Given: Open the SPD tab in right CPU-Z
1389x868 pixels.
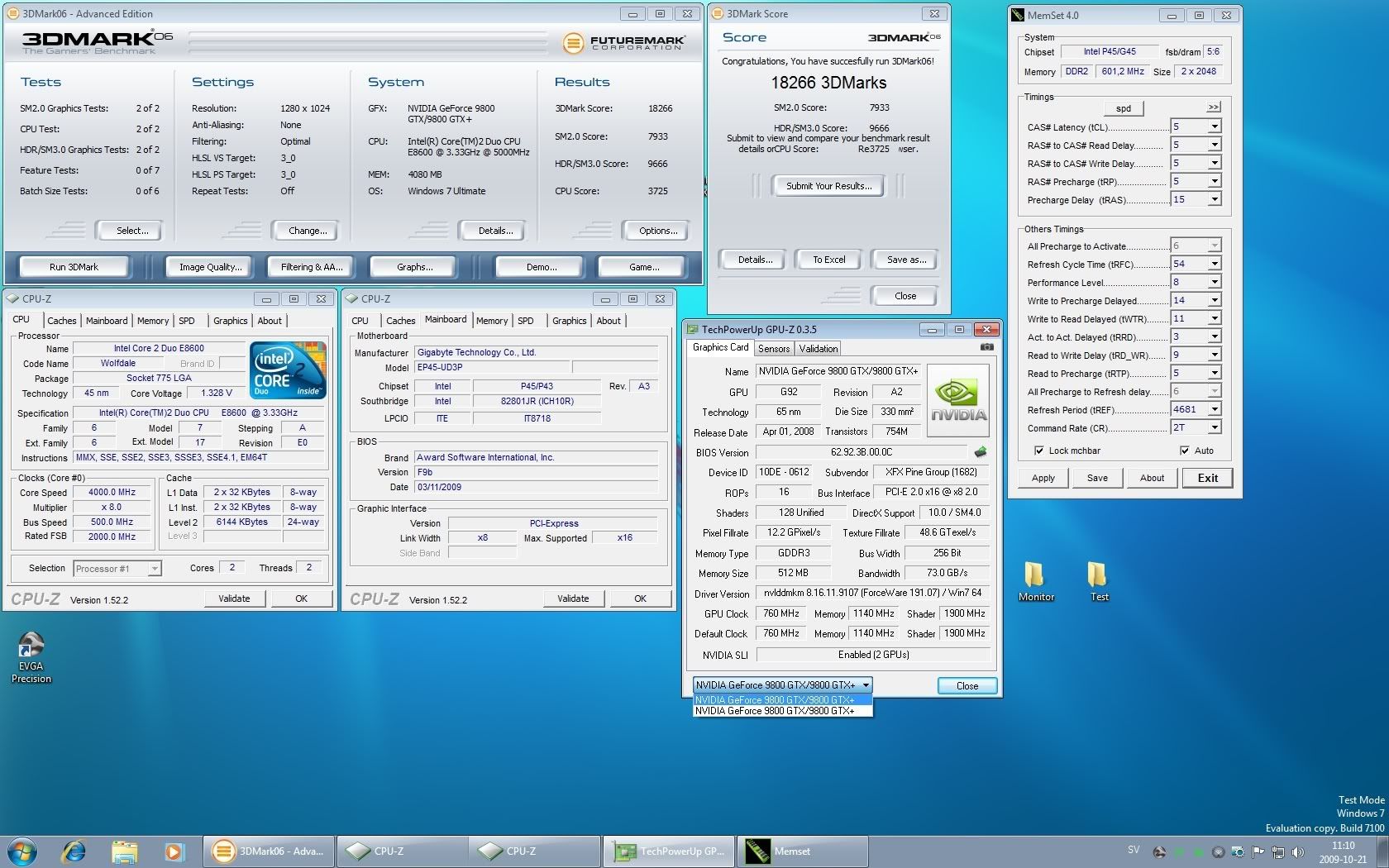Looking at the screenshot, I should 526,321.
